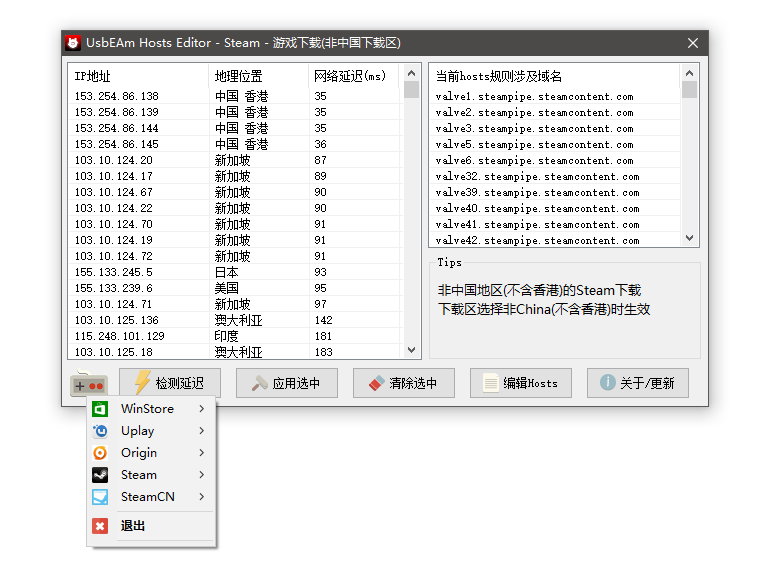Screen dimensions: 761x576
Task: Click the blue Uplay swirl icon
Action: click(x=100, y=431)
